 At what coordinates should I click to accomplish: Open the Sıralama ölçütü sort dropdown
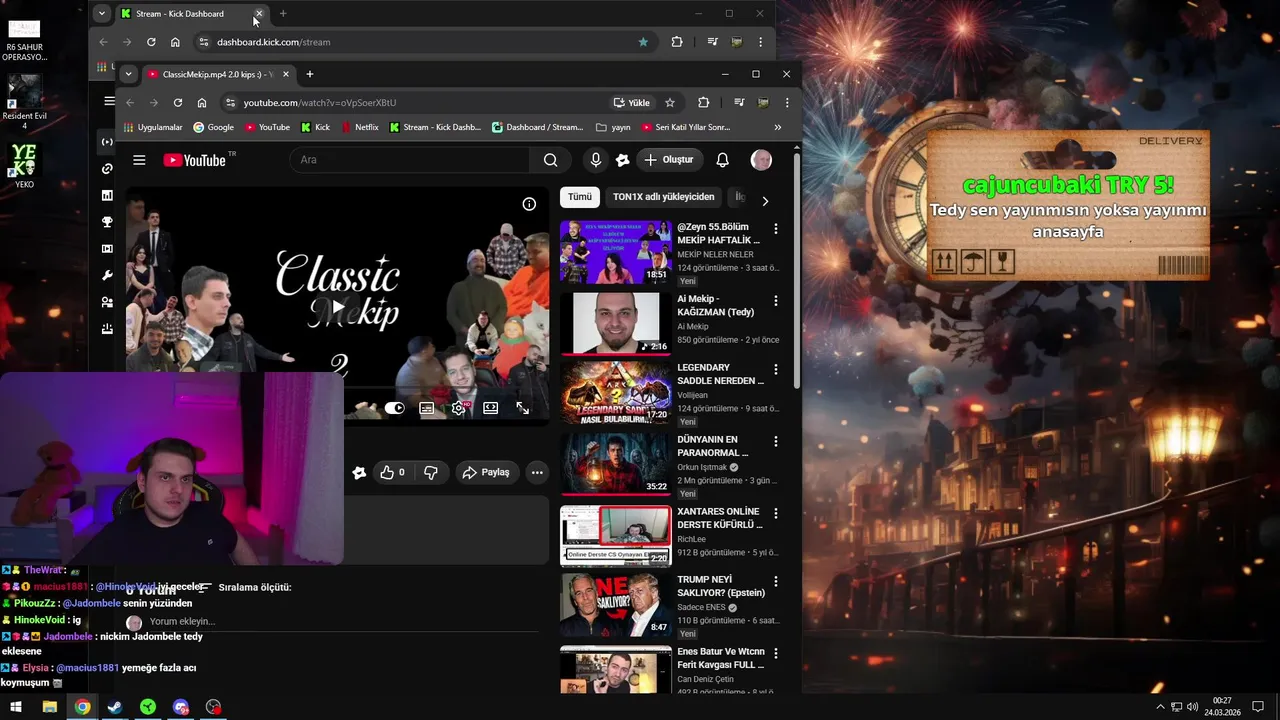click(x=246, y=587)
